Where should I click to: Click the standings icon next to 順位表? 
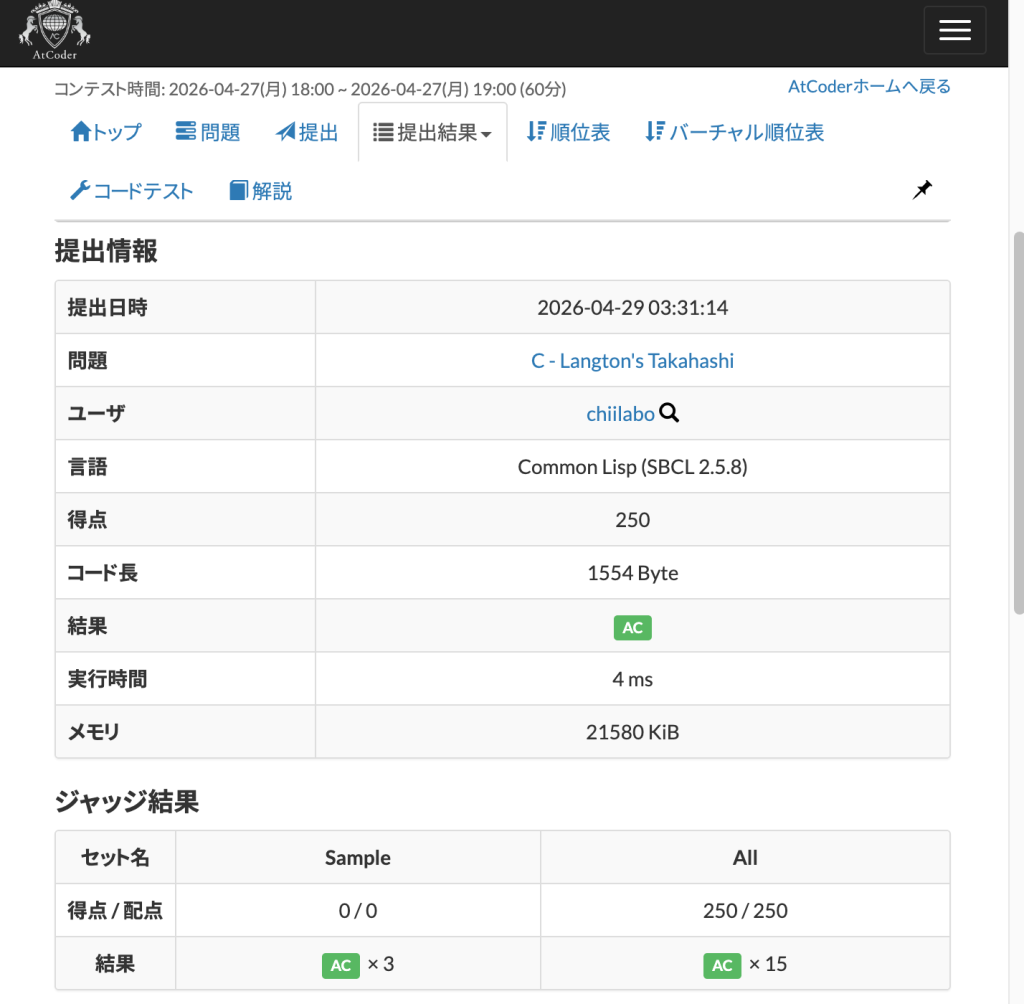[x=536, y=131]
